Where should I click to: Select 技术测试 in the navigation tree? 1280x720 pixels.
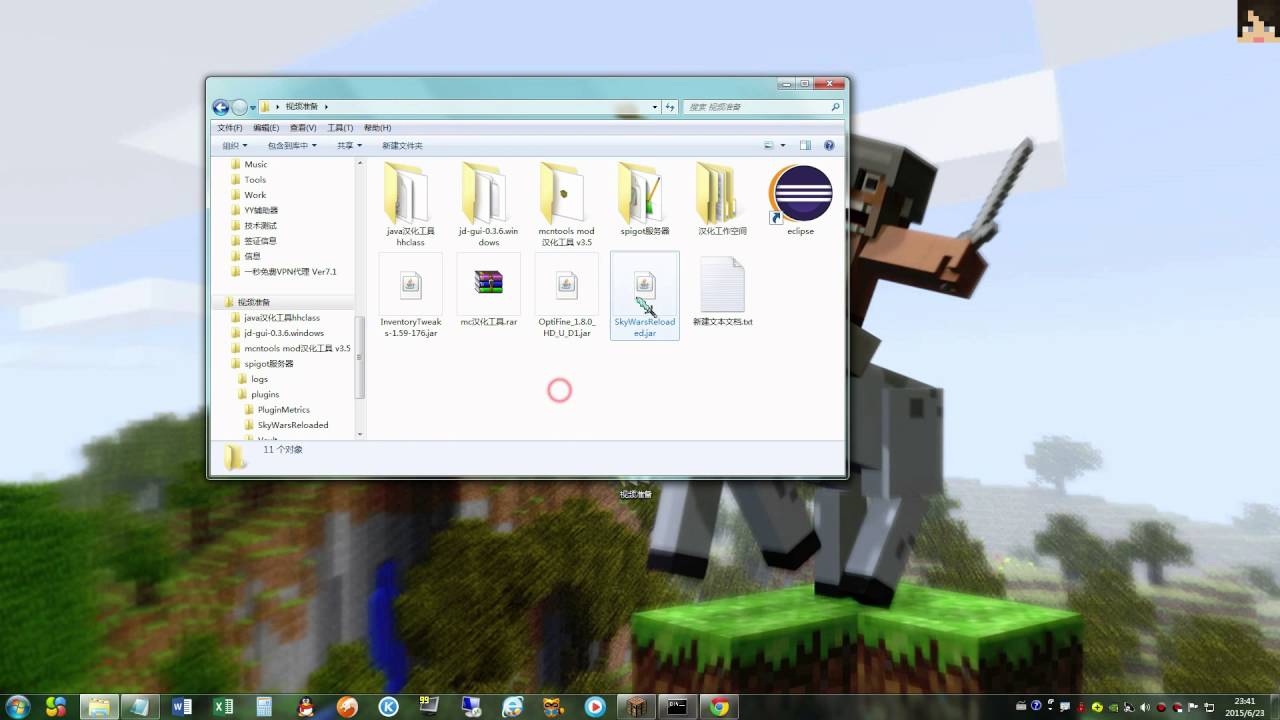coord(260,225)
